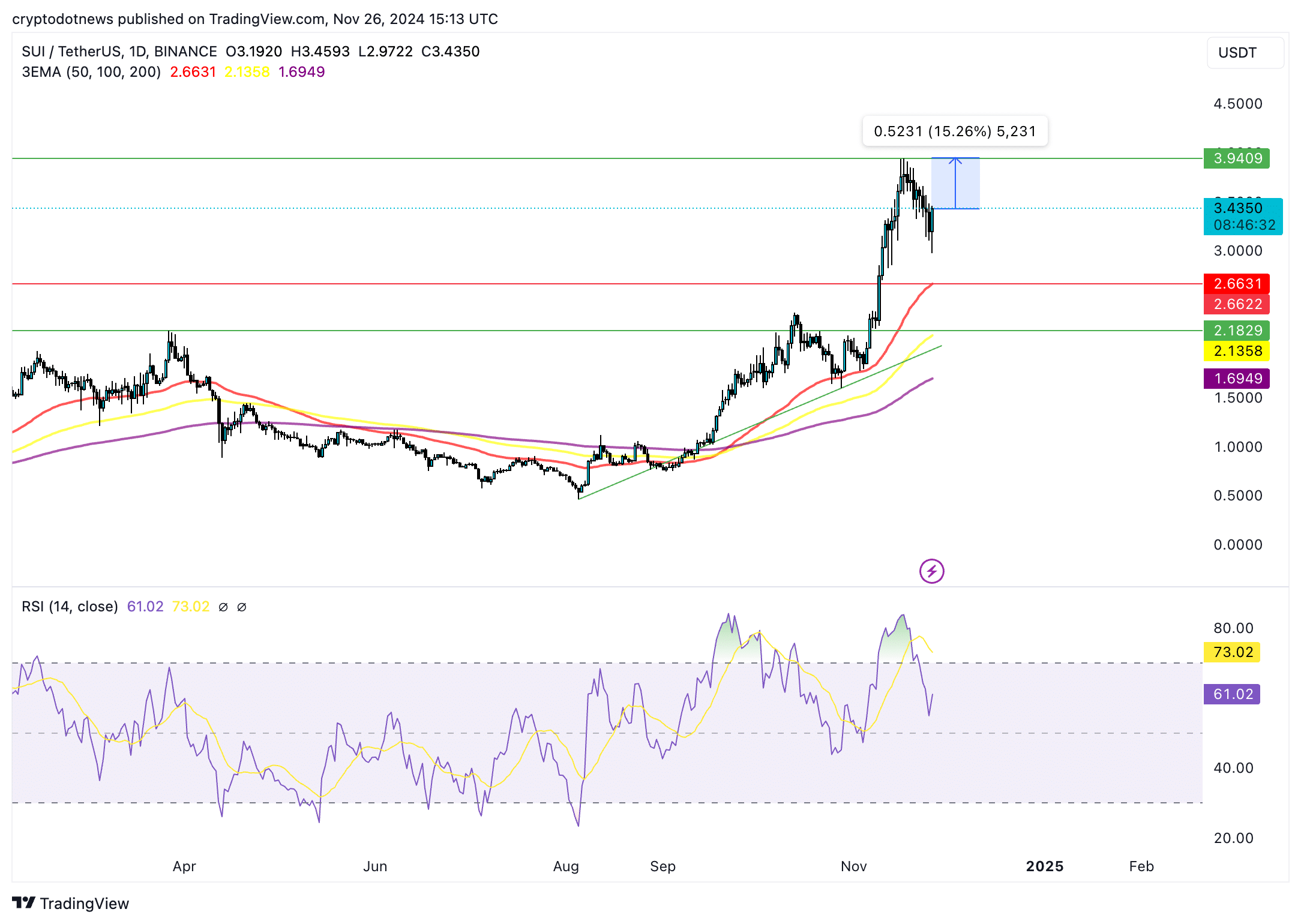Select the 3EMA (50, 100, 200) indicator legend
This screenshot has width=1301, height=924.
[91, 72]
